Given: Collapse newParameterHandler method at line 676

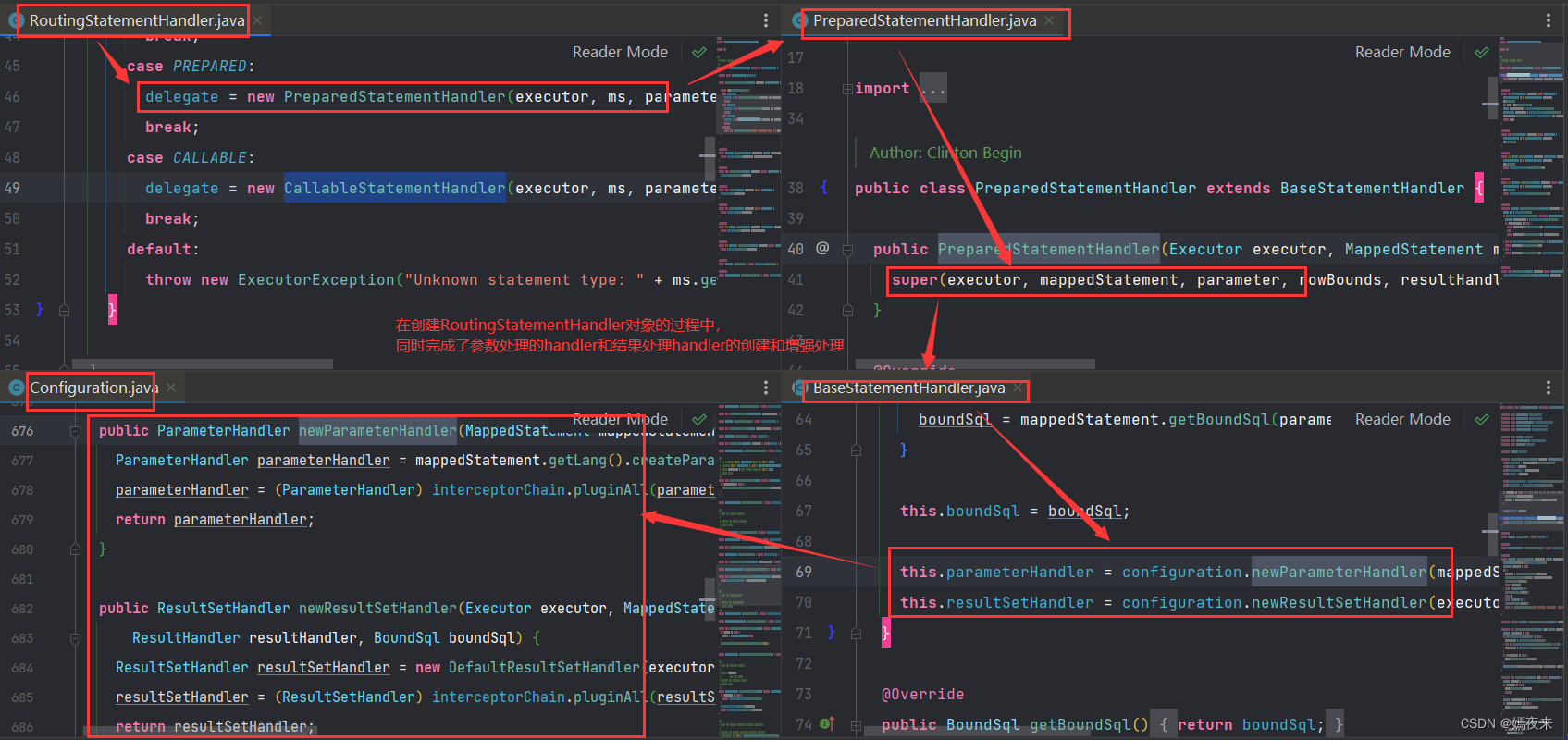Looking at the screenshot, I should [75, 431].
